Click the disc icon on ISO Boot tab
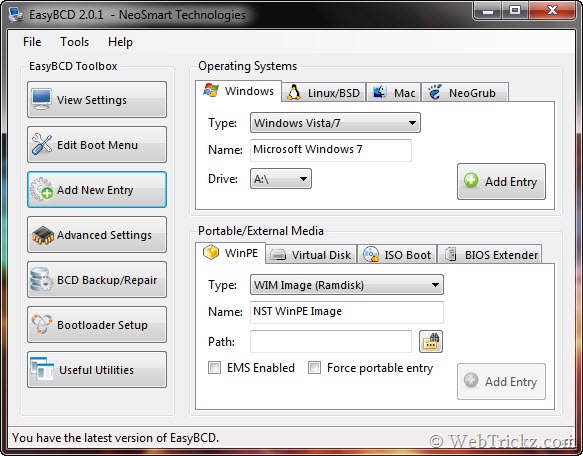This screenshot has width=583, height=456. click(x=371, y=254)
